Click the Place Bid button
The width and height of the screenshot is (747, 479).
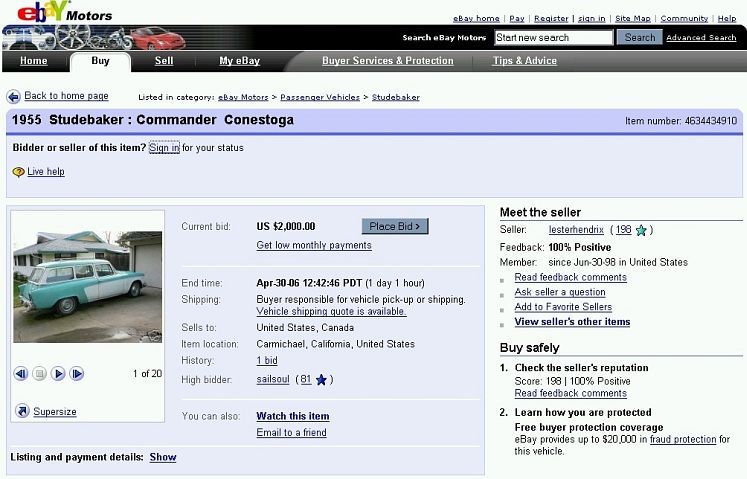395,226
